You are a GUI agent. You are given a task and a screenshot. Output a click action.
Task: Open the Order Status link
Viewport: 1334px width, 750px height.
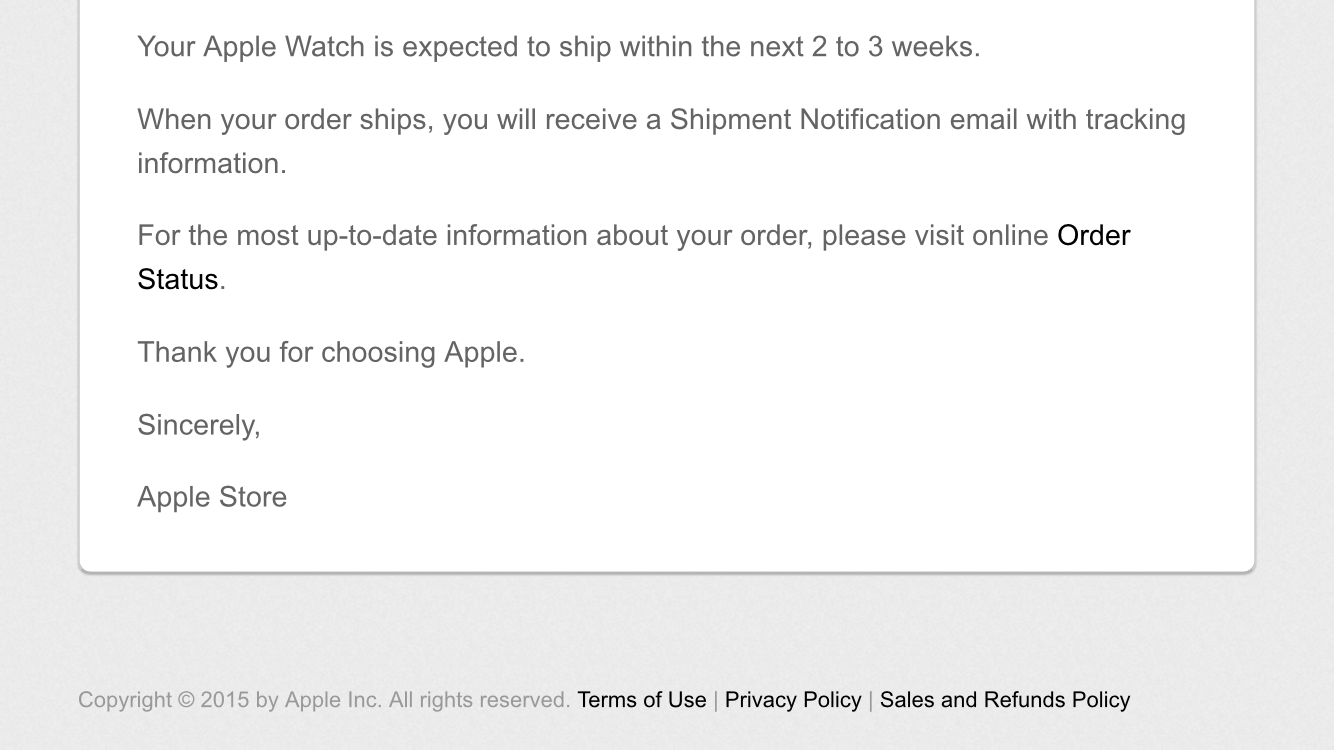coord(1093,236)
